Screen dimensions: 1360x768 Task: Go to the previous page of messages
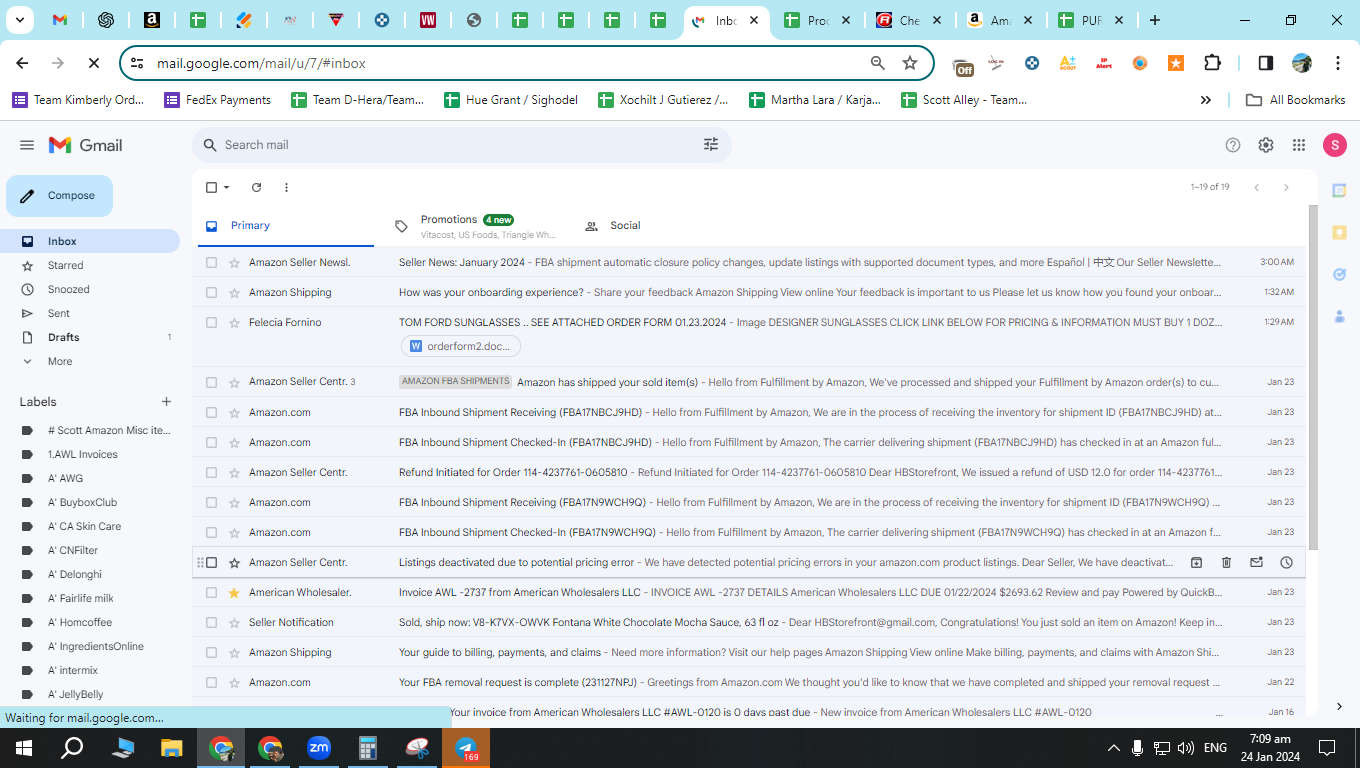(x=1257, y=187)
